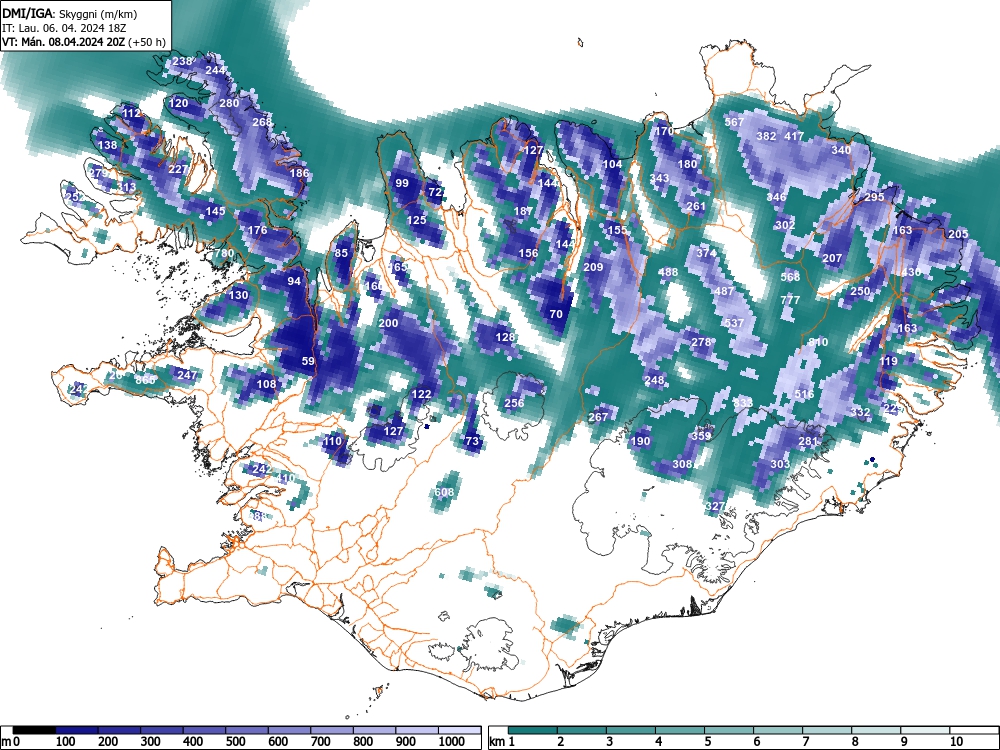This screenshot has height=750, width=1000.
Task: Click the visibility value 59 on the map
Action: [x=308, y=360]
